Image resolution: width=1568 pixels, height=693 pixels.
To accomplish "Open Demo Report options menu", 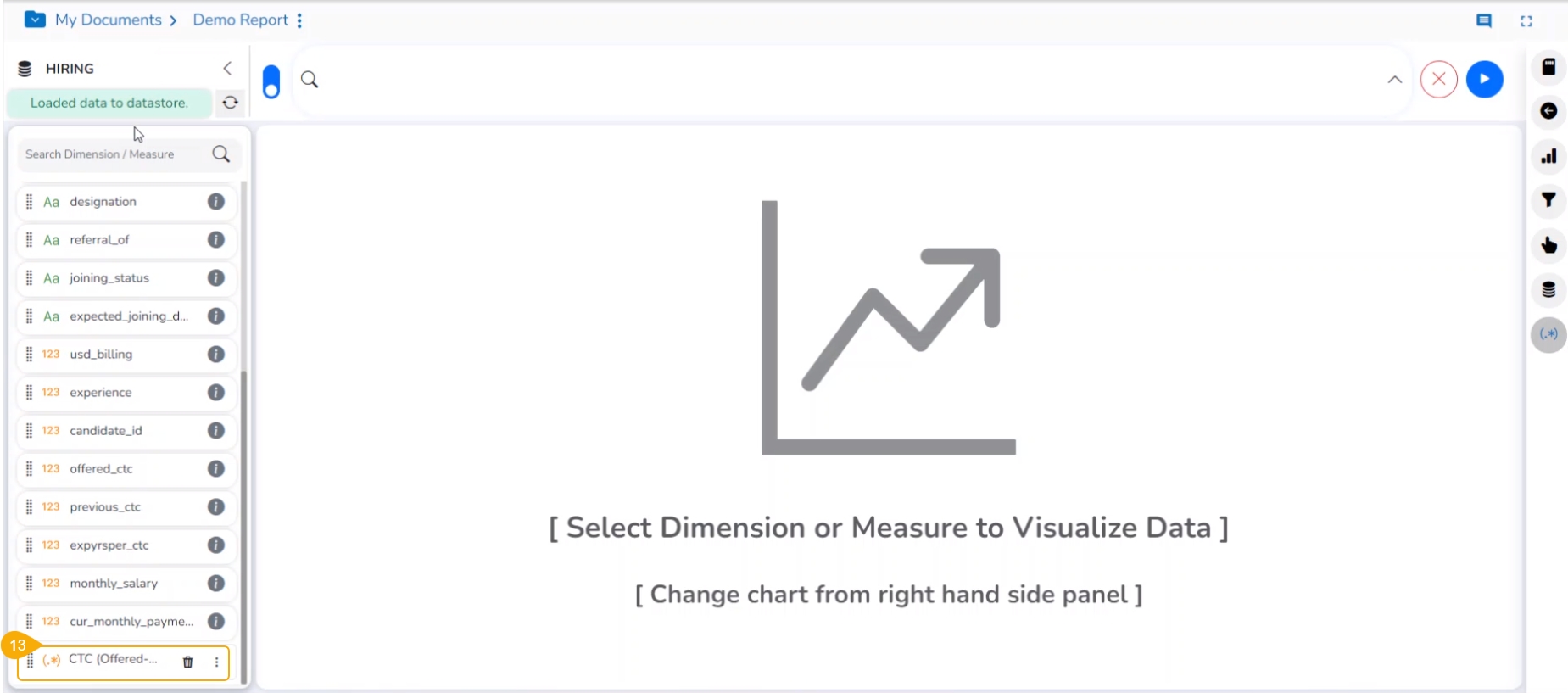I will [299, 20].
